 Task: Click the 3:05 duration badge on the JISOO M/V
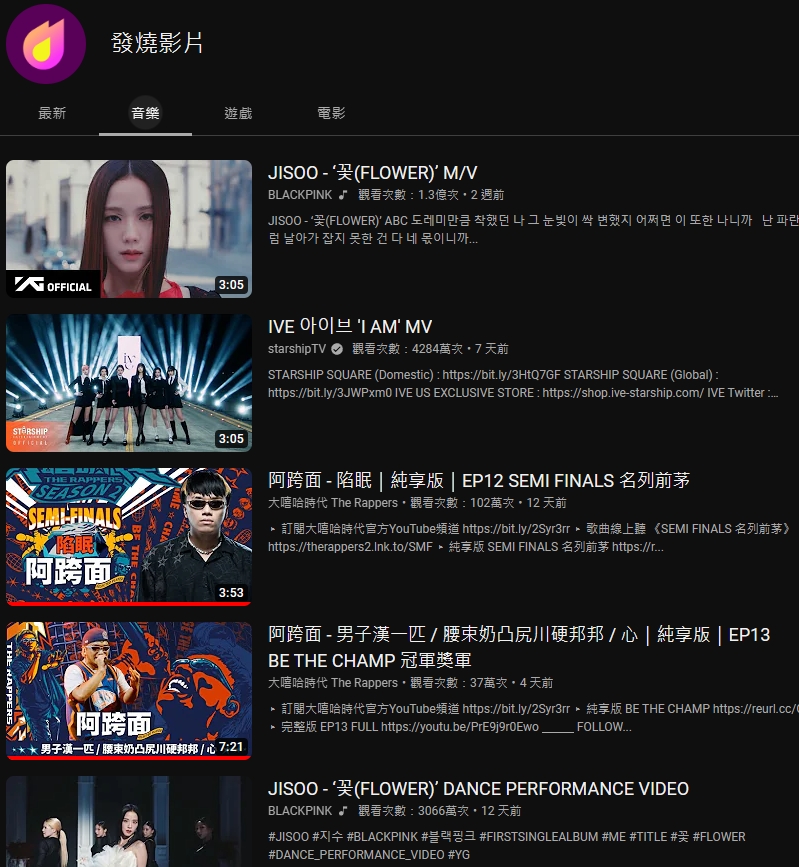(x=231, y=285)
